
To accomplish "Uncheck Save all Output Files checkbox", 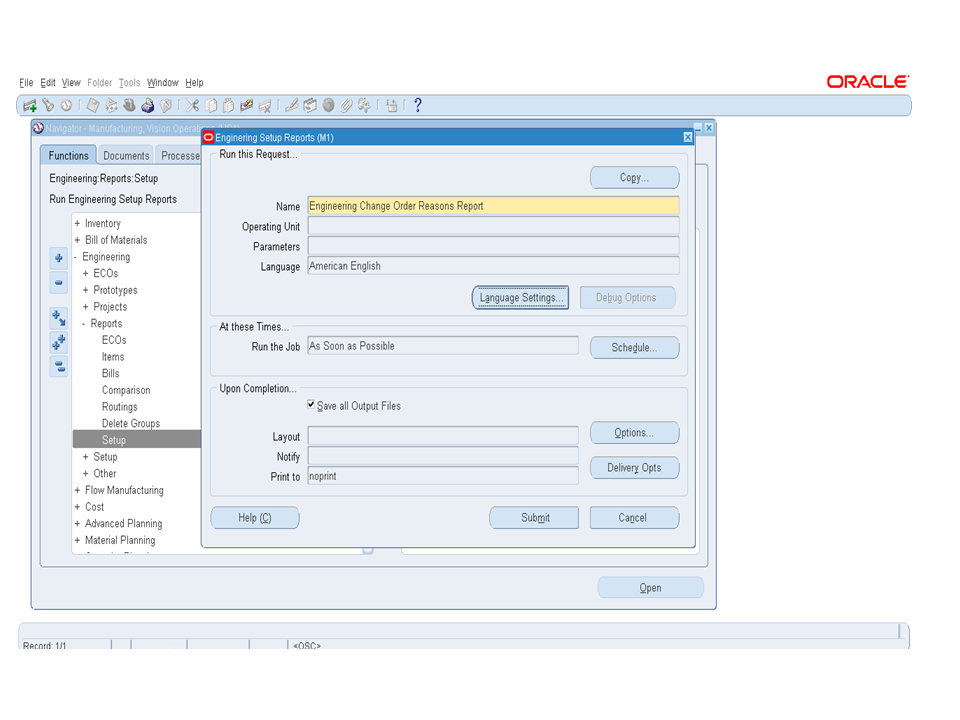I will 312,406.
